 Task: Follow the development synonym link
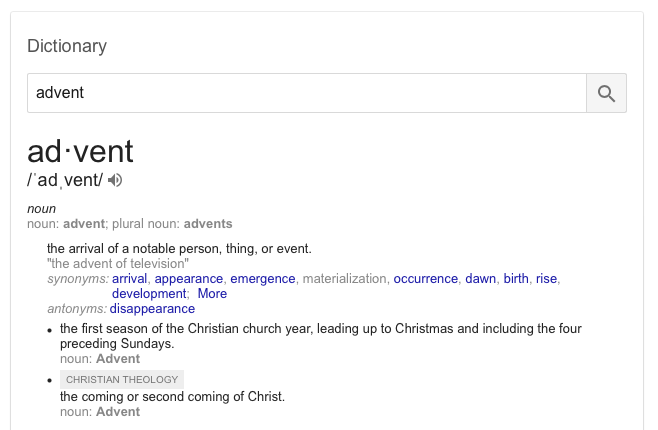tap(149, 294)
